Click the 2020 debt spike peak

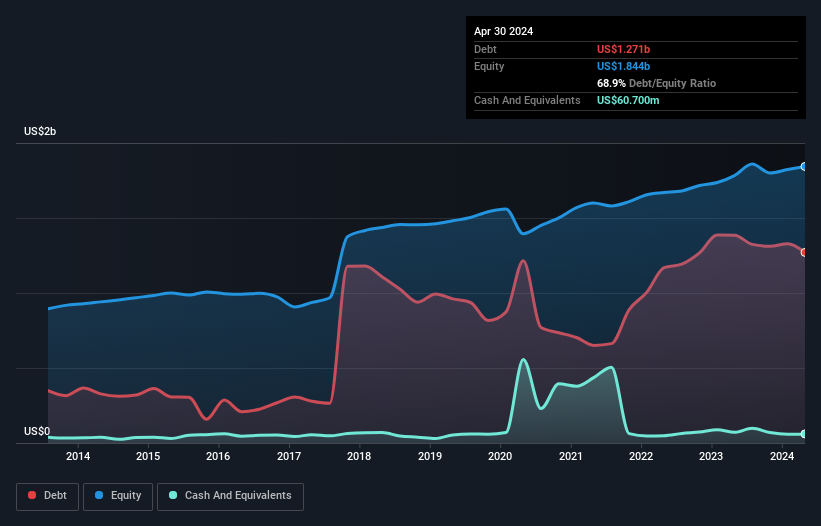tap(523, 261)
